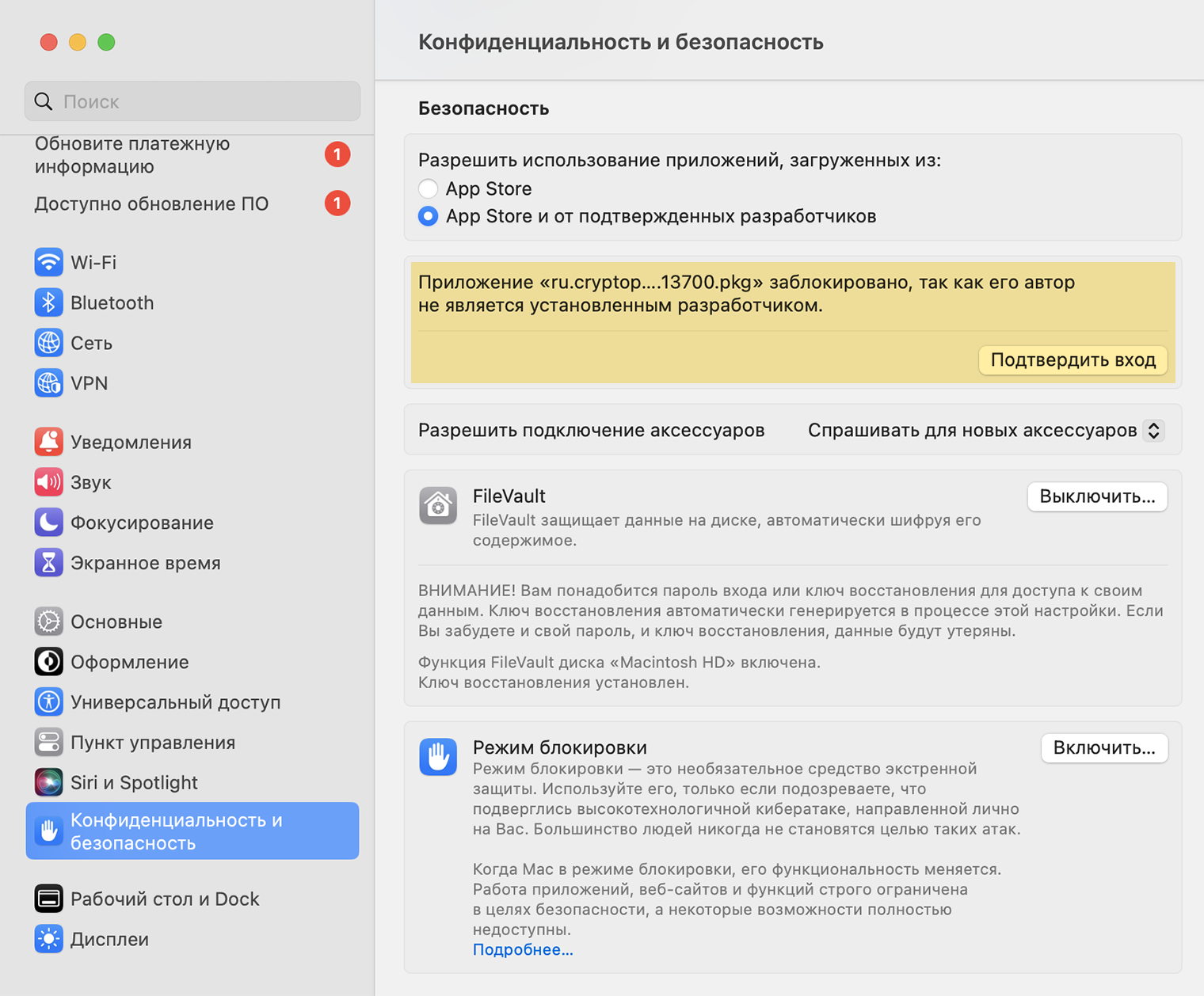Click Выключить… button for FileVault
This screenshot has width=1204, height=996.
point(1097,496)
